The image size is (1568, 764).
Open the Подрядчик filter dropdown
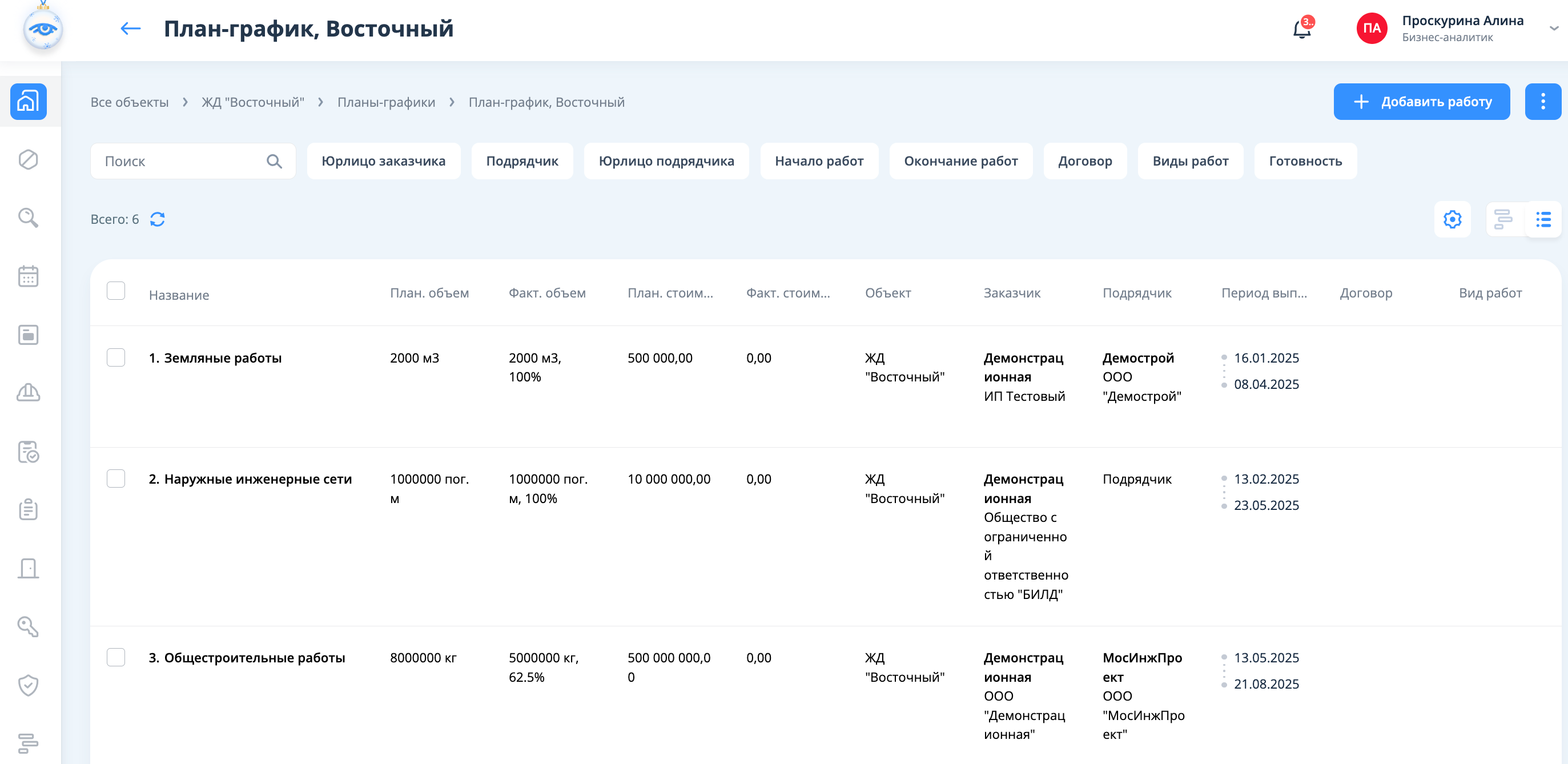[522, 162]
